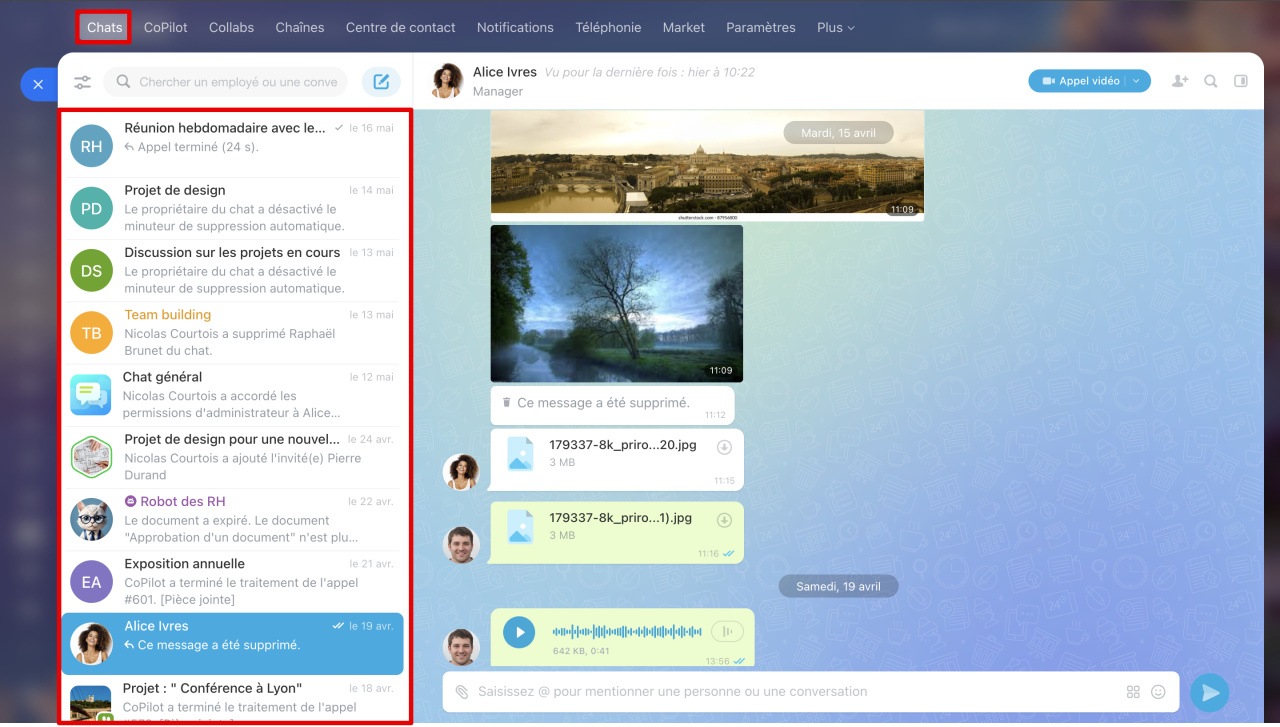Select the Alice Ivres conversation

click(x=233, y=644)
